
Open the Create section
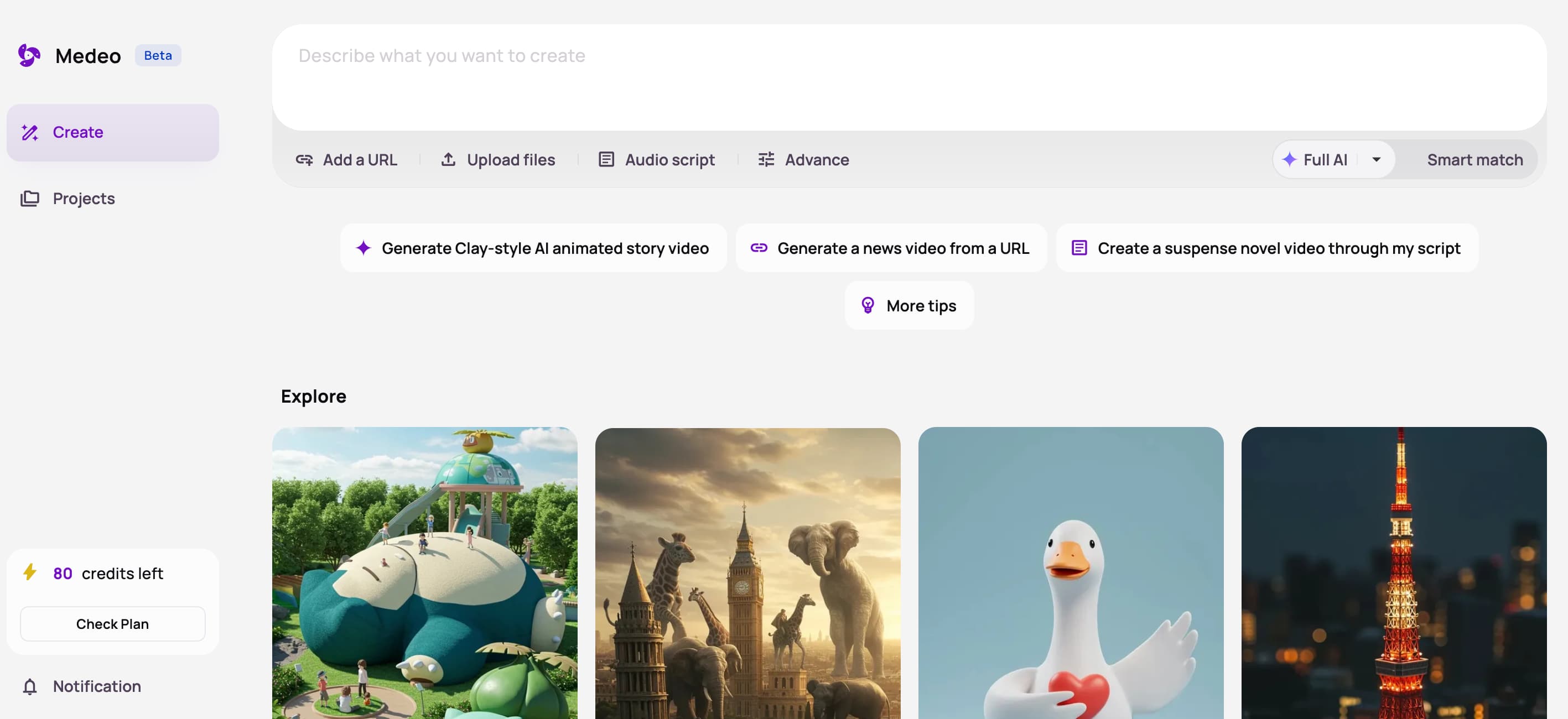(113, 133)
